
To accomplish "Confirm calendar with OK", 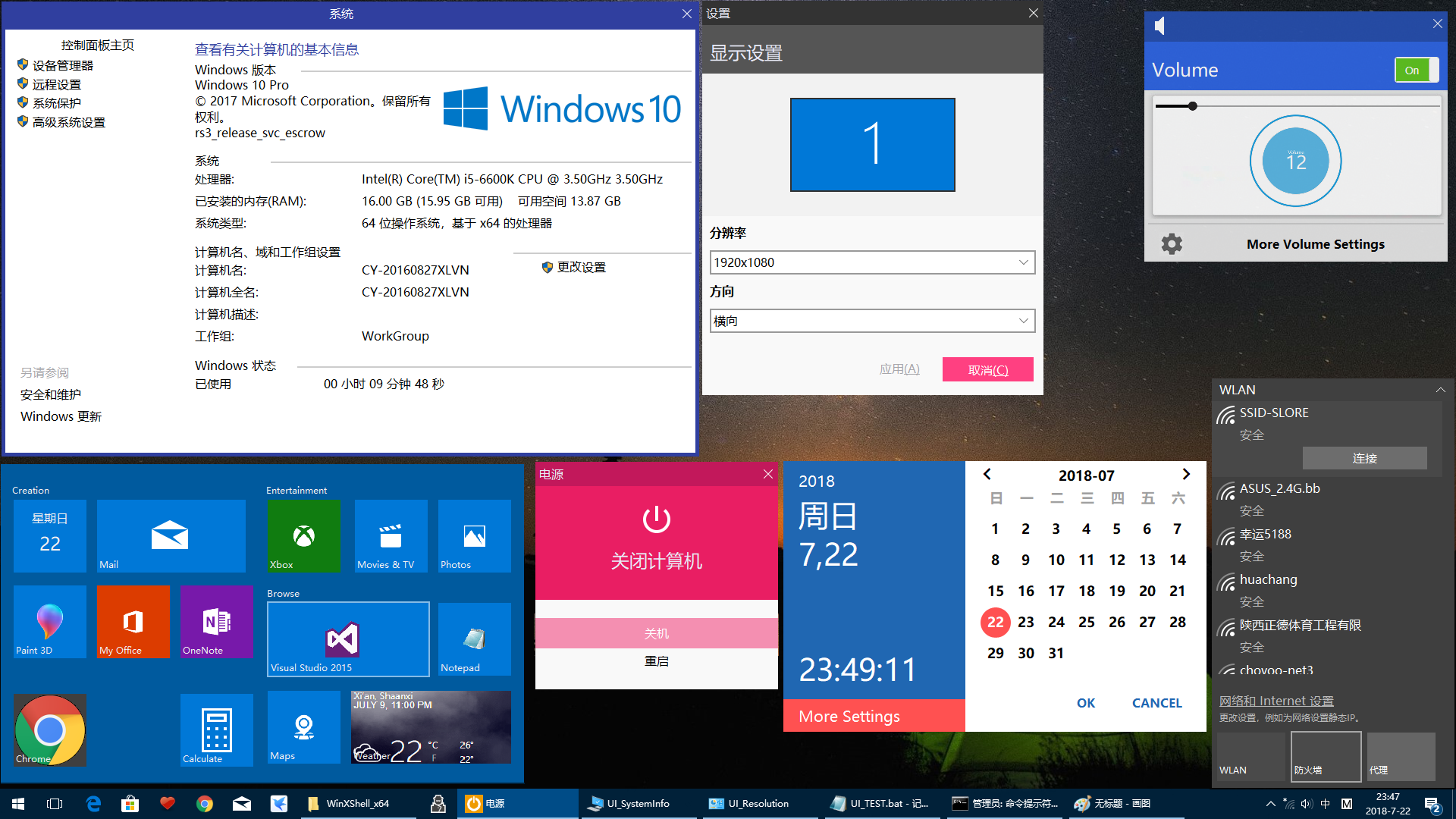I will coord(1086,703).
